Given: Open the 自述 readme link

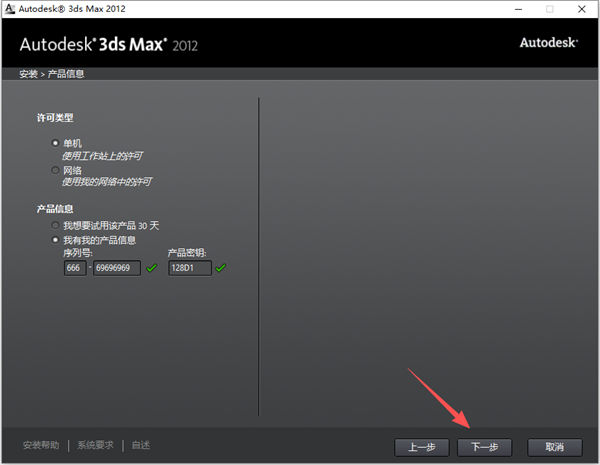Looking at the screenshot, I should point(141,445).
